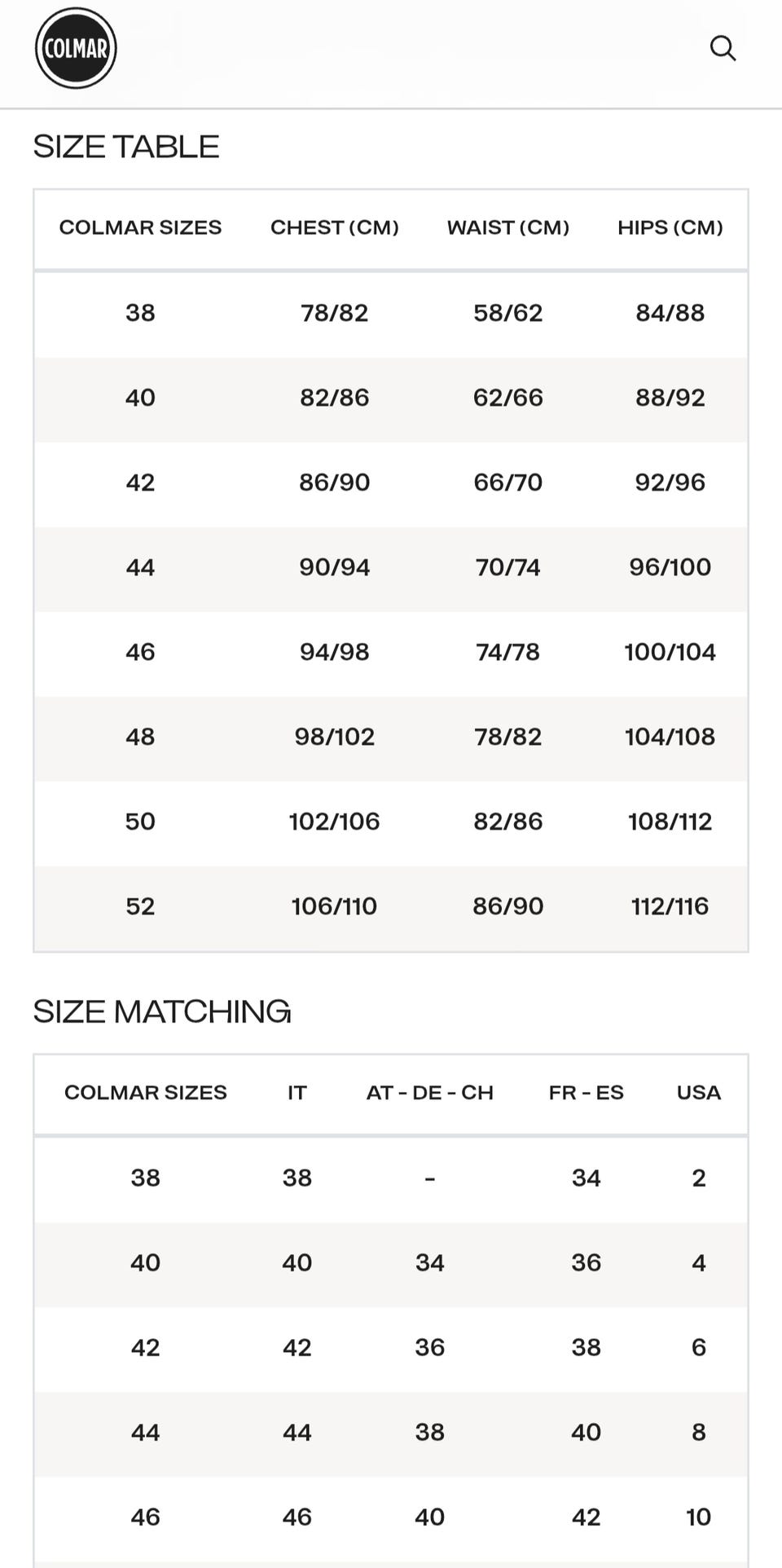Select USA size 10 value
The width and height of the screenshot is (782, 1568).
click(699, 1517)
